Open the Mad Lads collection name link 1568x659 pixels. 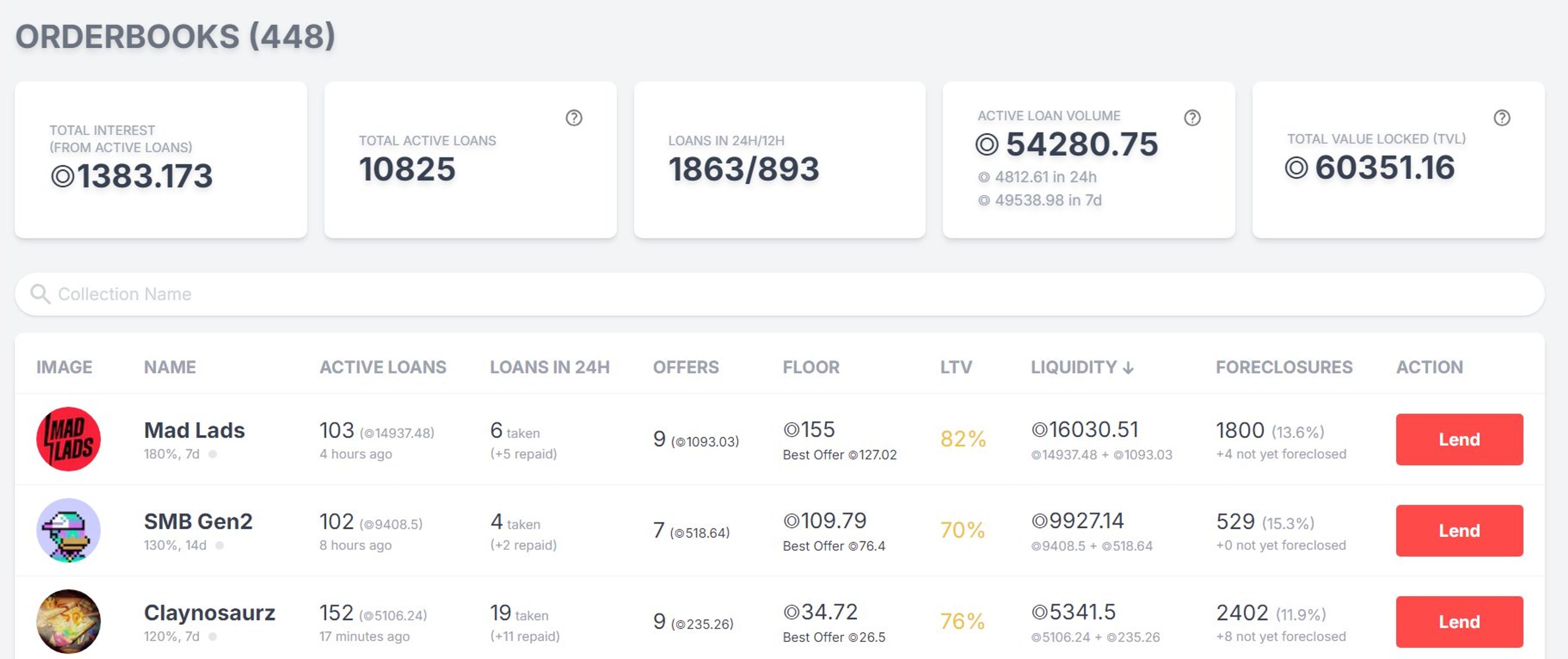coord(194,430)
